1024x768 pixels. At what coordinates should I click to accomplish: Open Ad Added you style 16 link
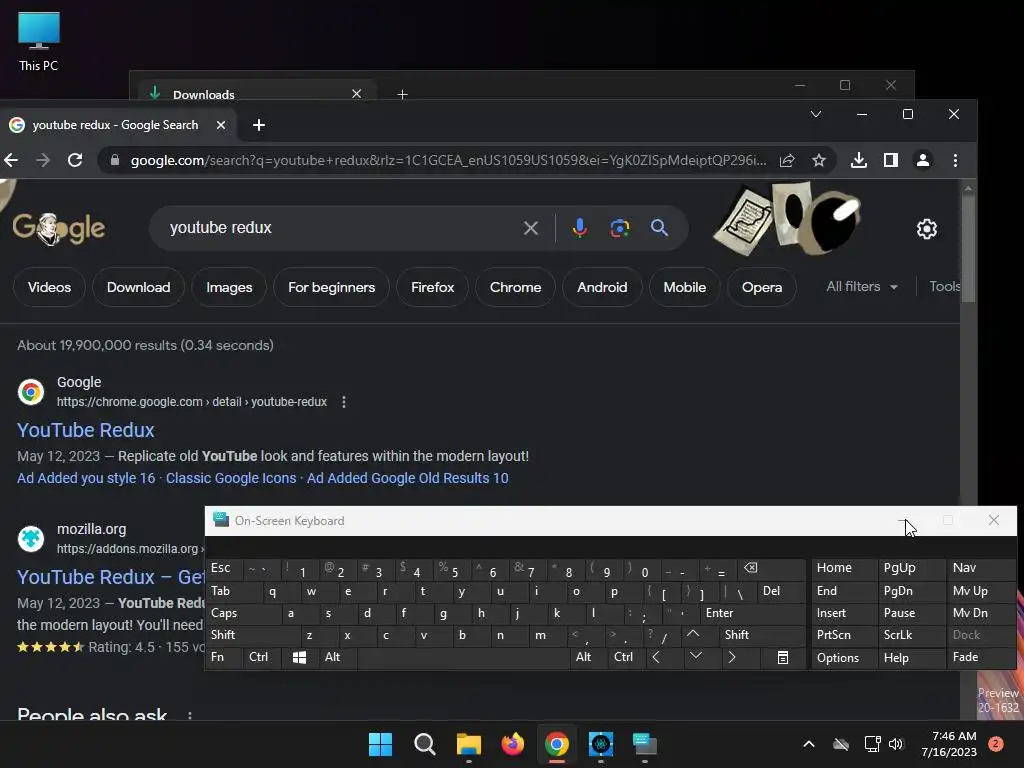[x=86, y=478]
